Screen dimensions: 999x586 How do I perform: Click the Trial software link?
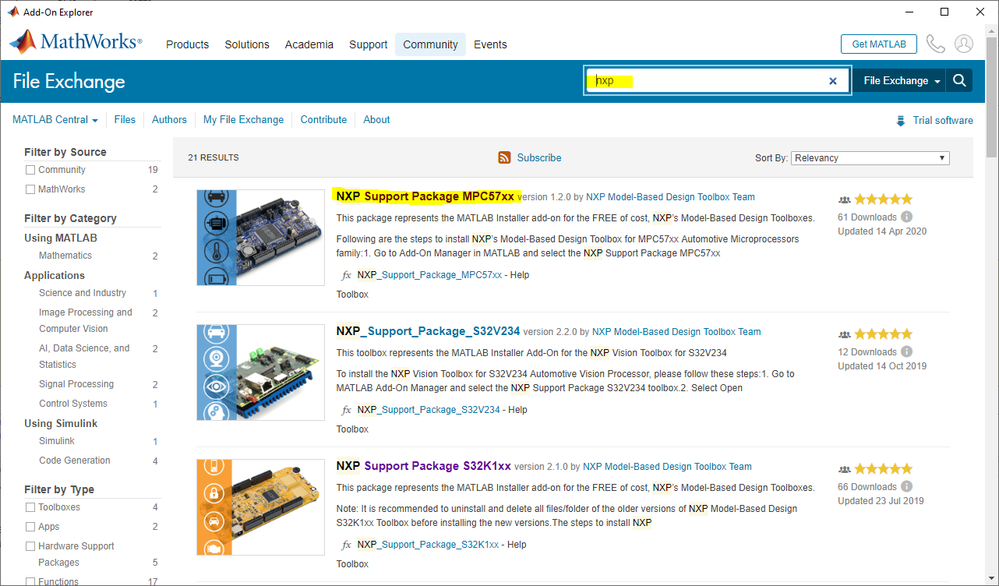(942, 120)
